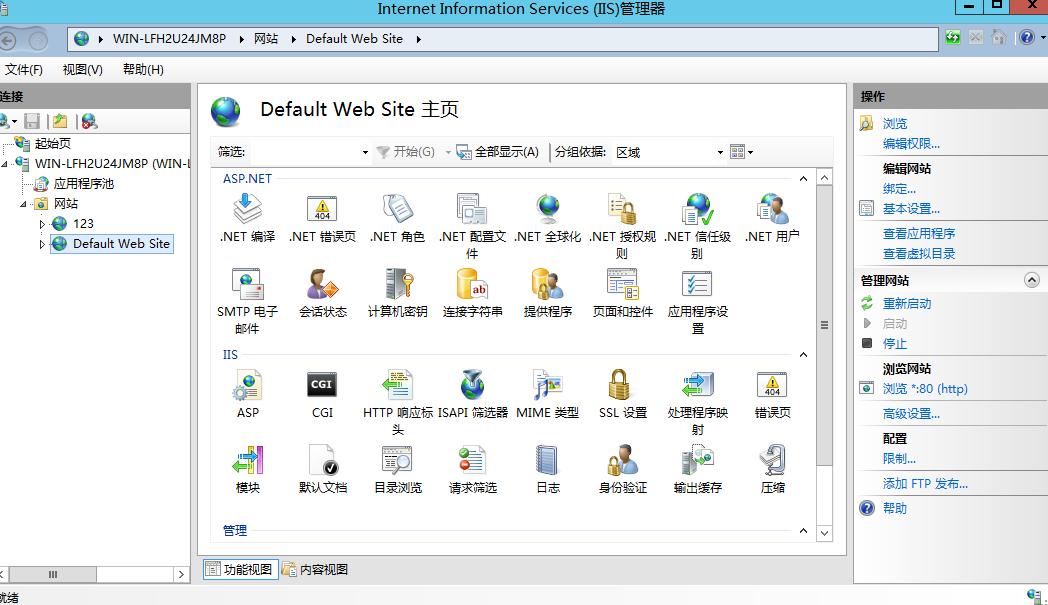Open the 文件(F) menu
Viewport: 1048px width, 605px height.
click(23, 70)
